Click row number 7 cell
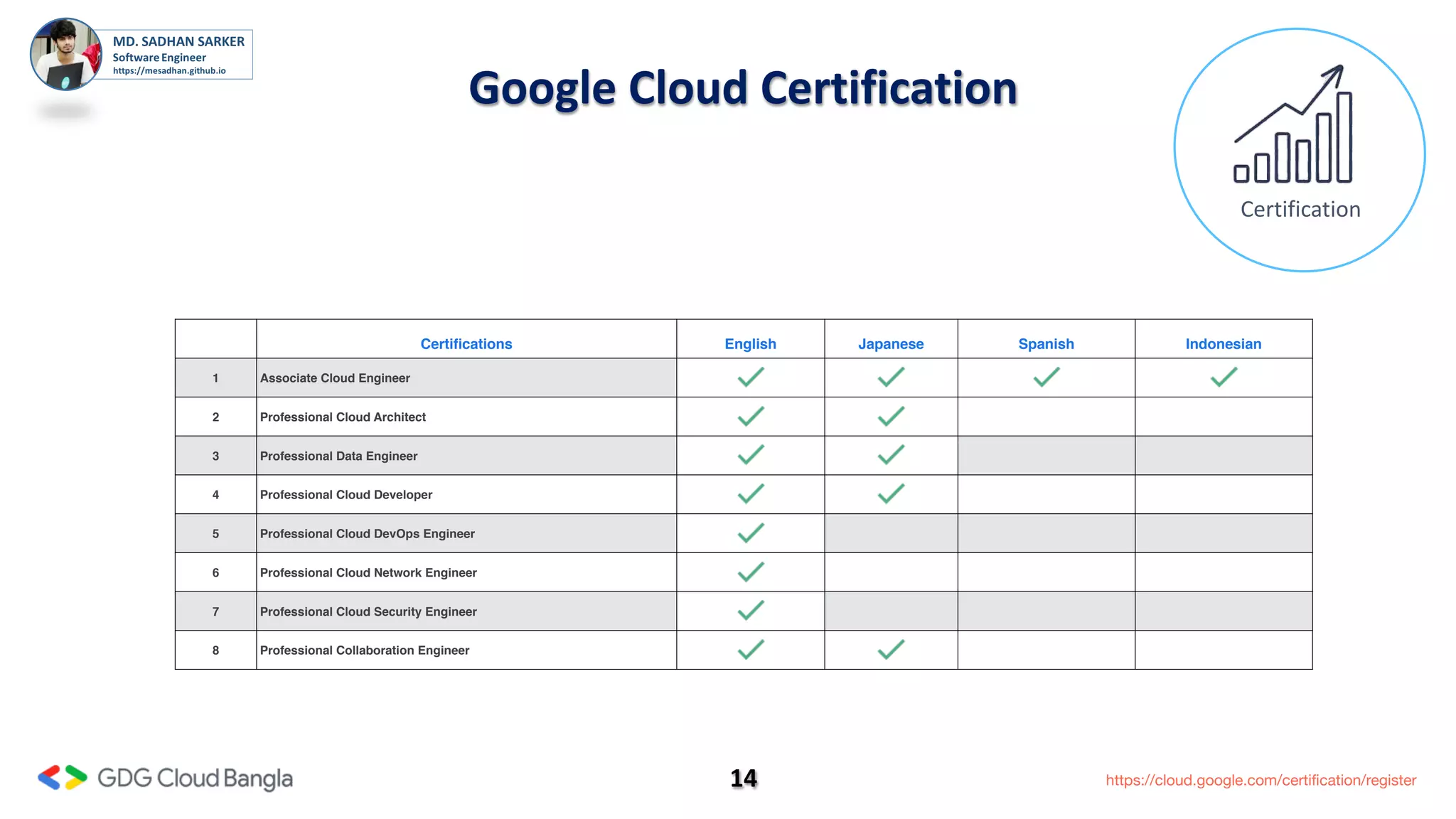Viewport: 1456px width, 819px height. (215, 611)
